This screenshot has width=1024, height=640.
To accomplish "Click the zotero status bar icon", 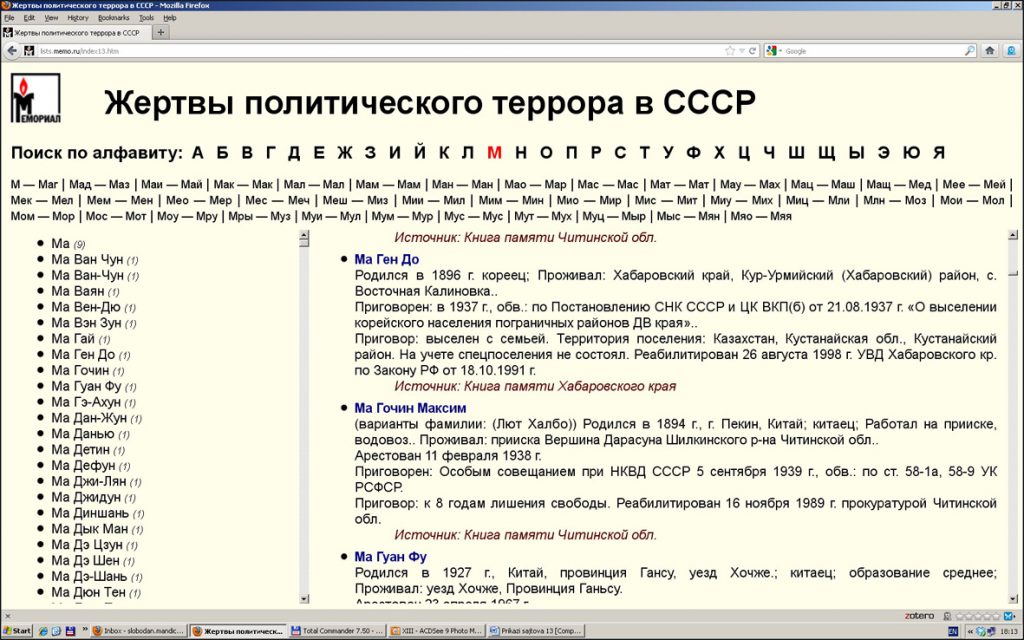I will pos(922,615).
